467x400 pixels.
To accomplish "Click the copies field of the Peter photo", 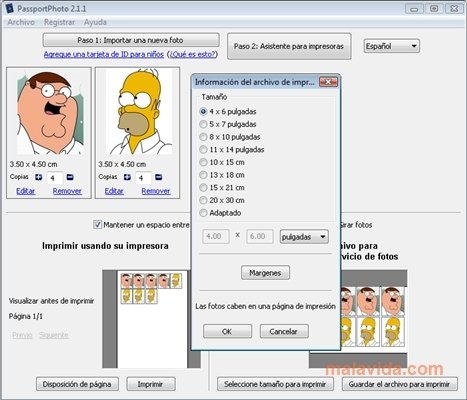I will tap(55, 178).
